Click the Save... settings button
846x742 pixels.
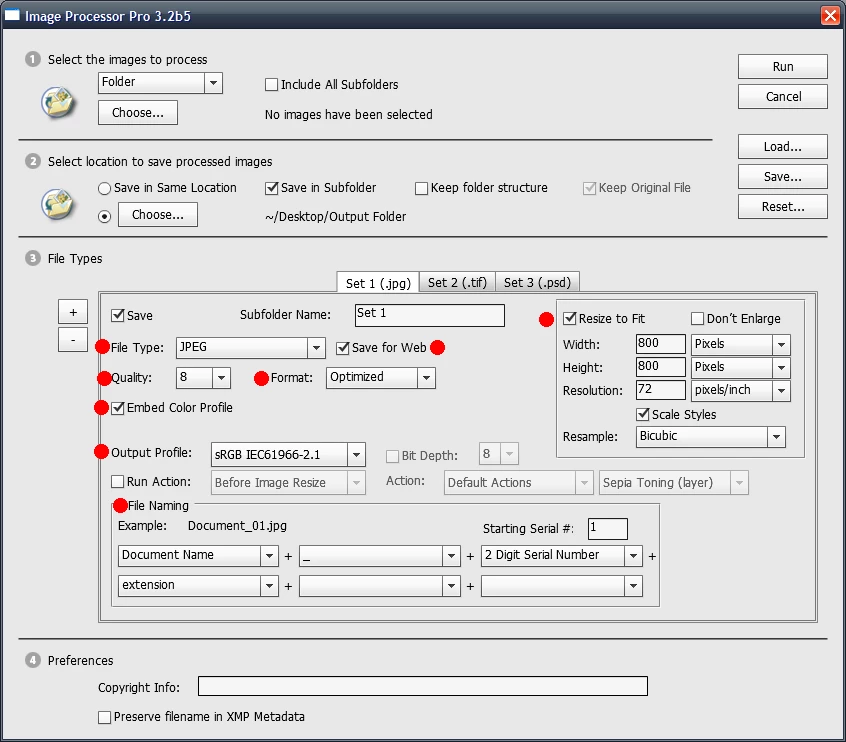(782, 176)
